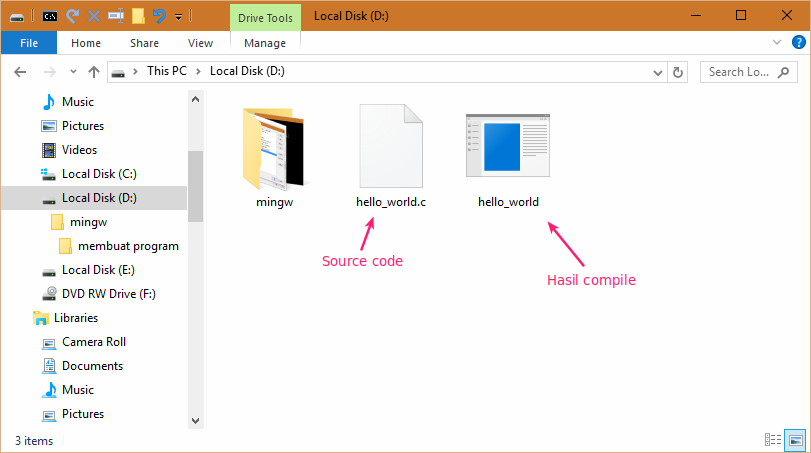
Task: Select Videos in navigation pane
Action: point(79,150)
